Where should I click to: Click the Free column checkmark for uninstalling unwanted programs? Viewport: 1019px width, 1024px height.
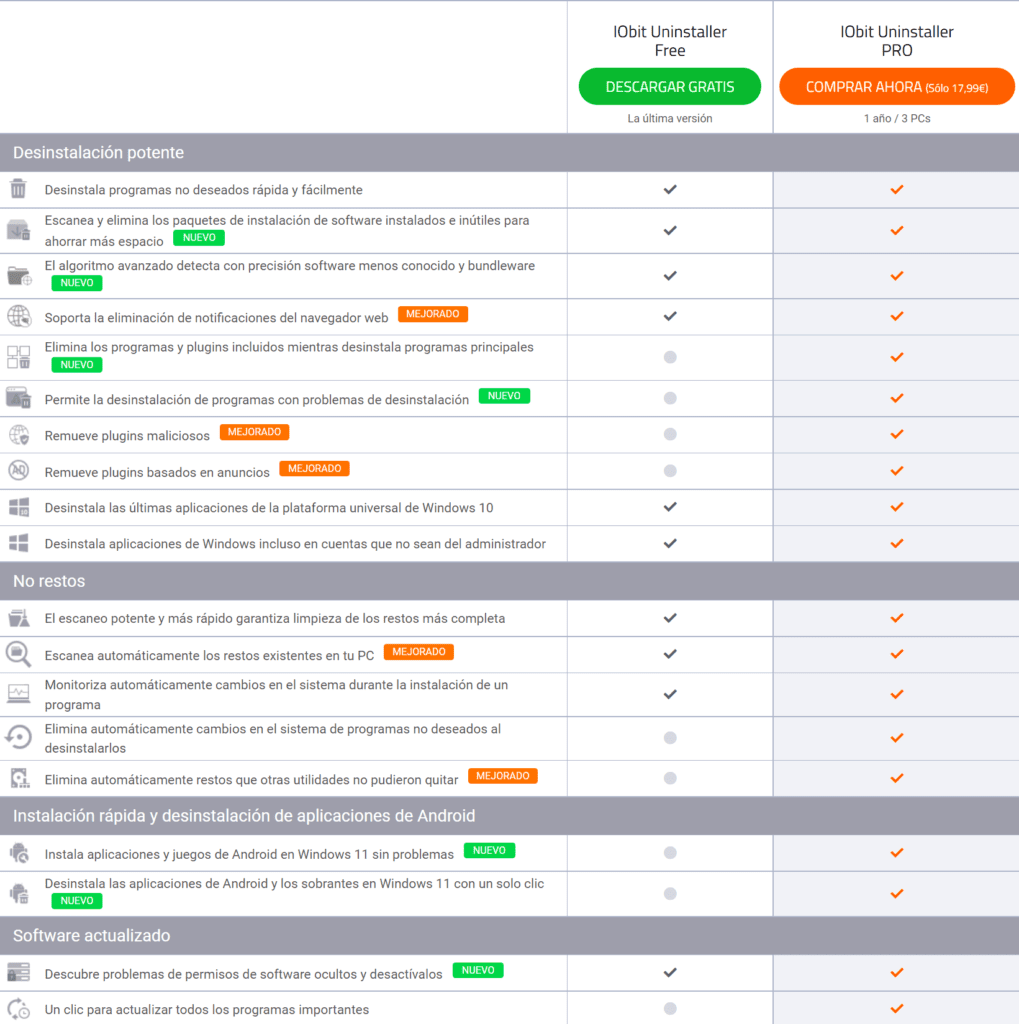point(670,189)
